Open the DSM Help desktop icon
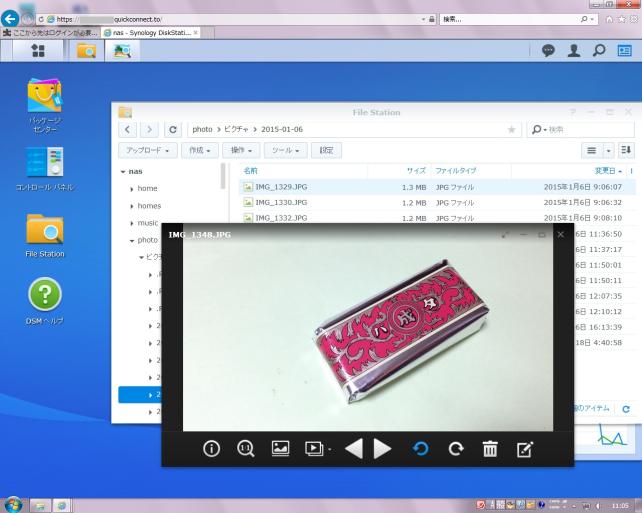This screenshot has width=642, height=513. pos(44,300)
